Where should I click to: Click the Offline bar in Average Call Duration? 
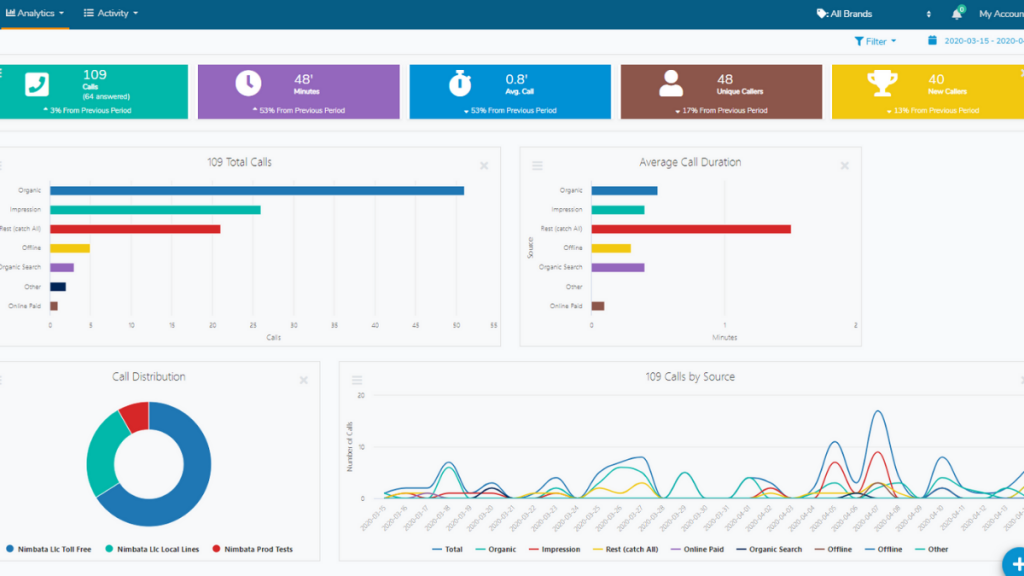[x=611, y=248]
